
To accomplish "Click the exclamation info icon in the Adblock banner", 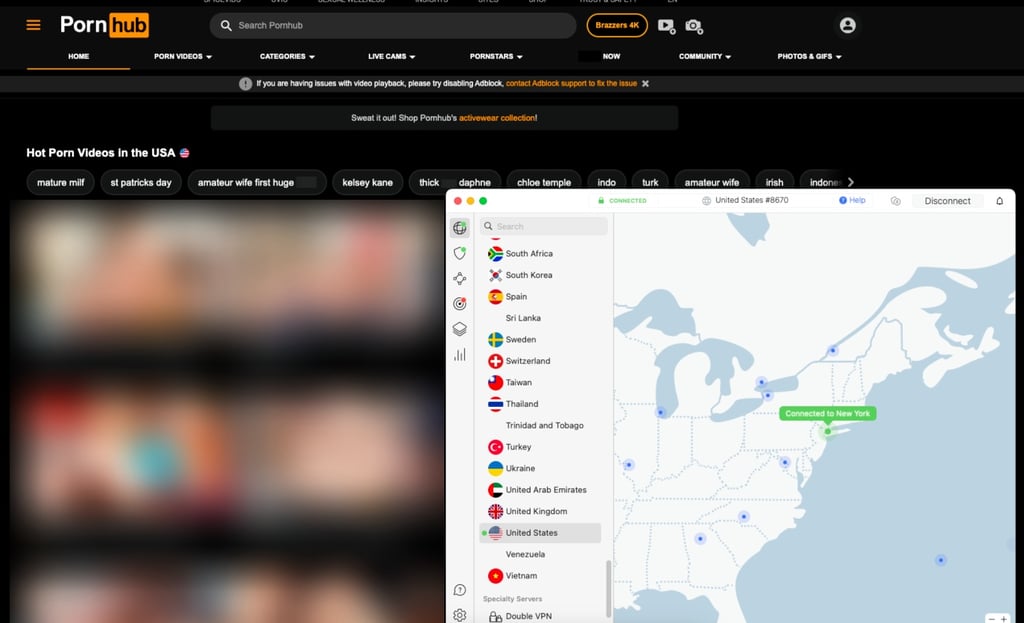I will [245, 84].
